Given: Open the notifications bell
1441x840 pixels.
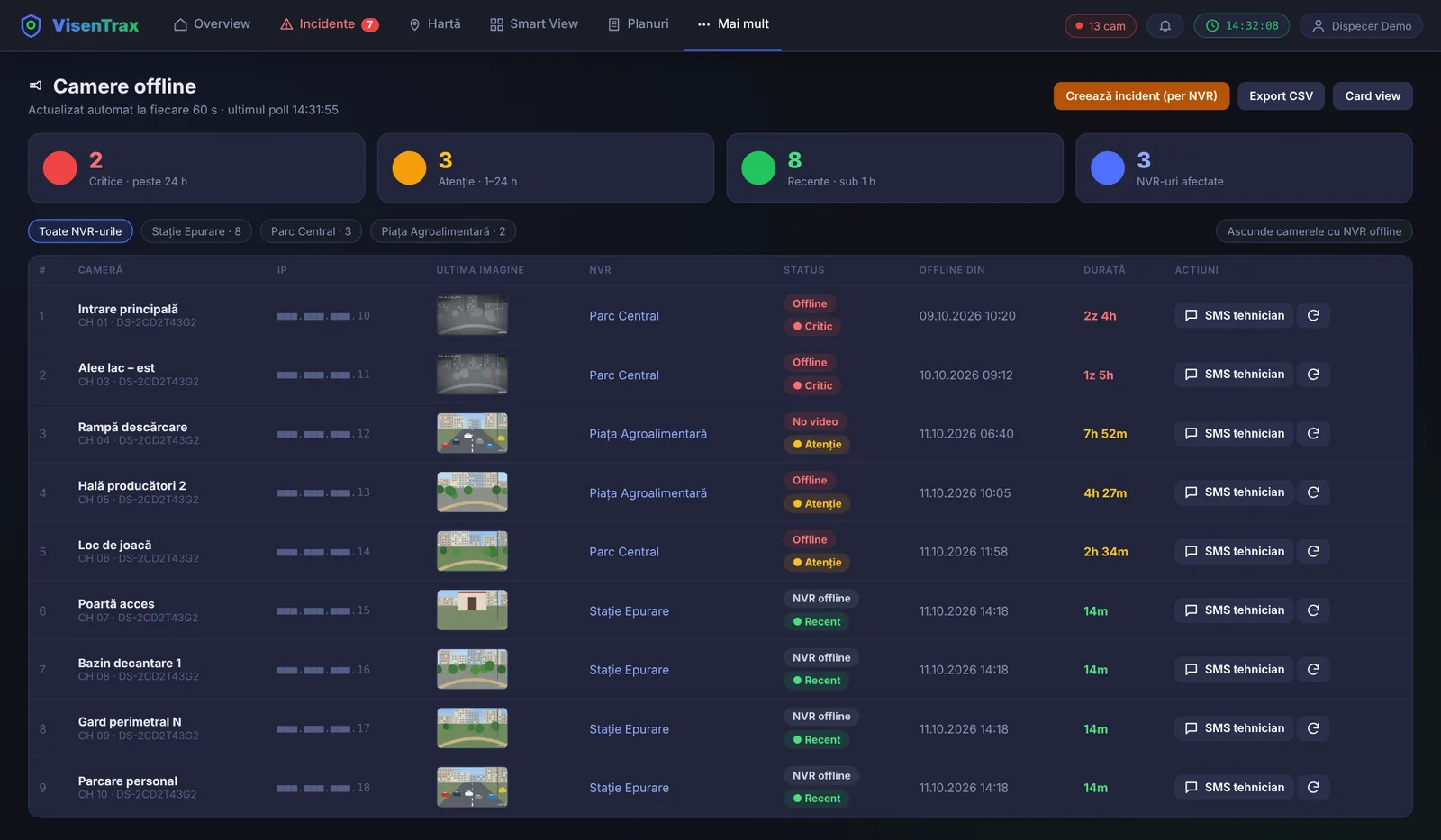Looking at the screenshot, I should tap(1165, 26).
